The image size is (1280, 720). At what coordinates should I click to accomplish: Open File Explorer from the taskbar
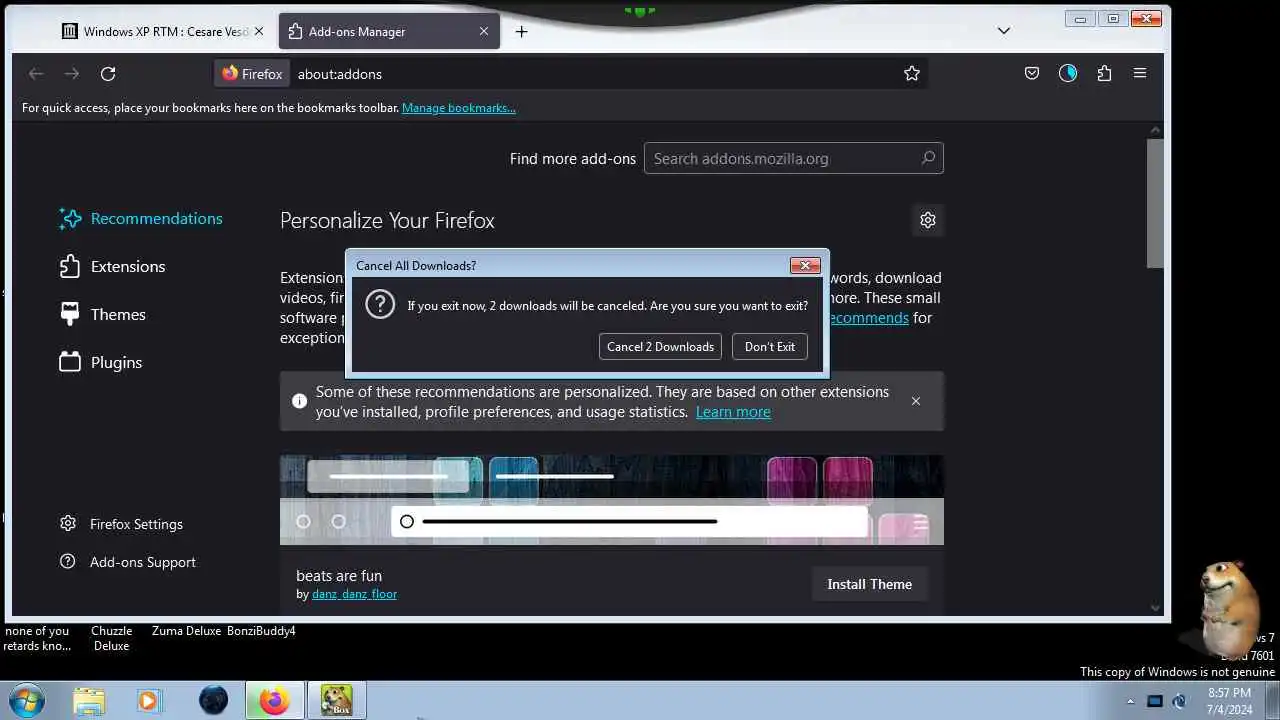89,700
